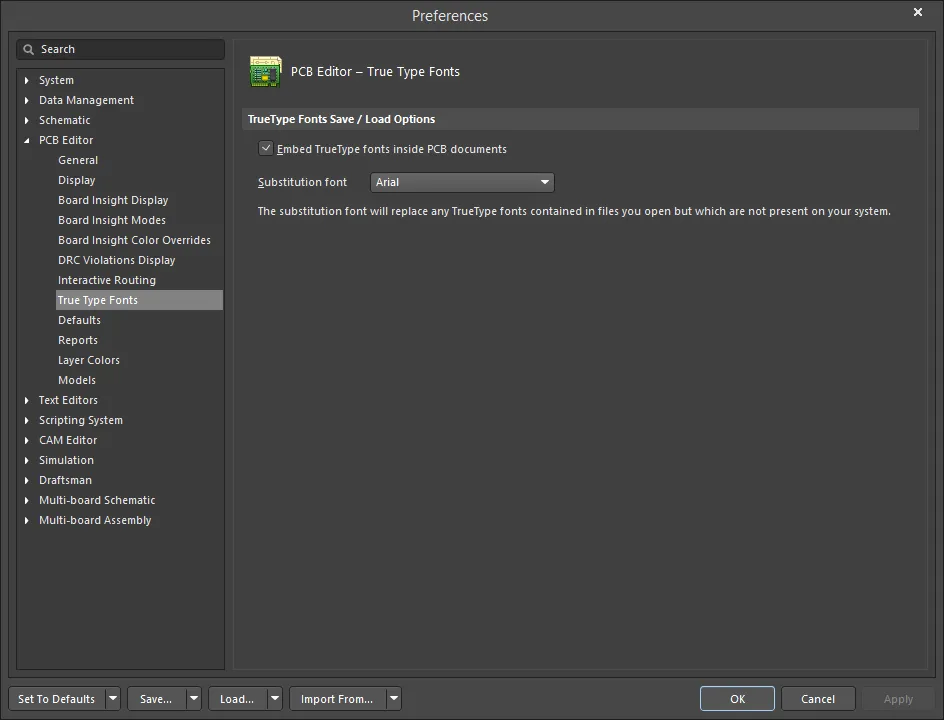Open the Substitution font dropdown
Image resolution: width=944 pixels, height=720 pixels.
[x=462, y=182]
